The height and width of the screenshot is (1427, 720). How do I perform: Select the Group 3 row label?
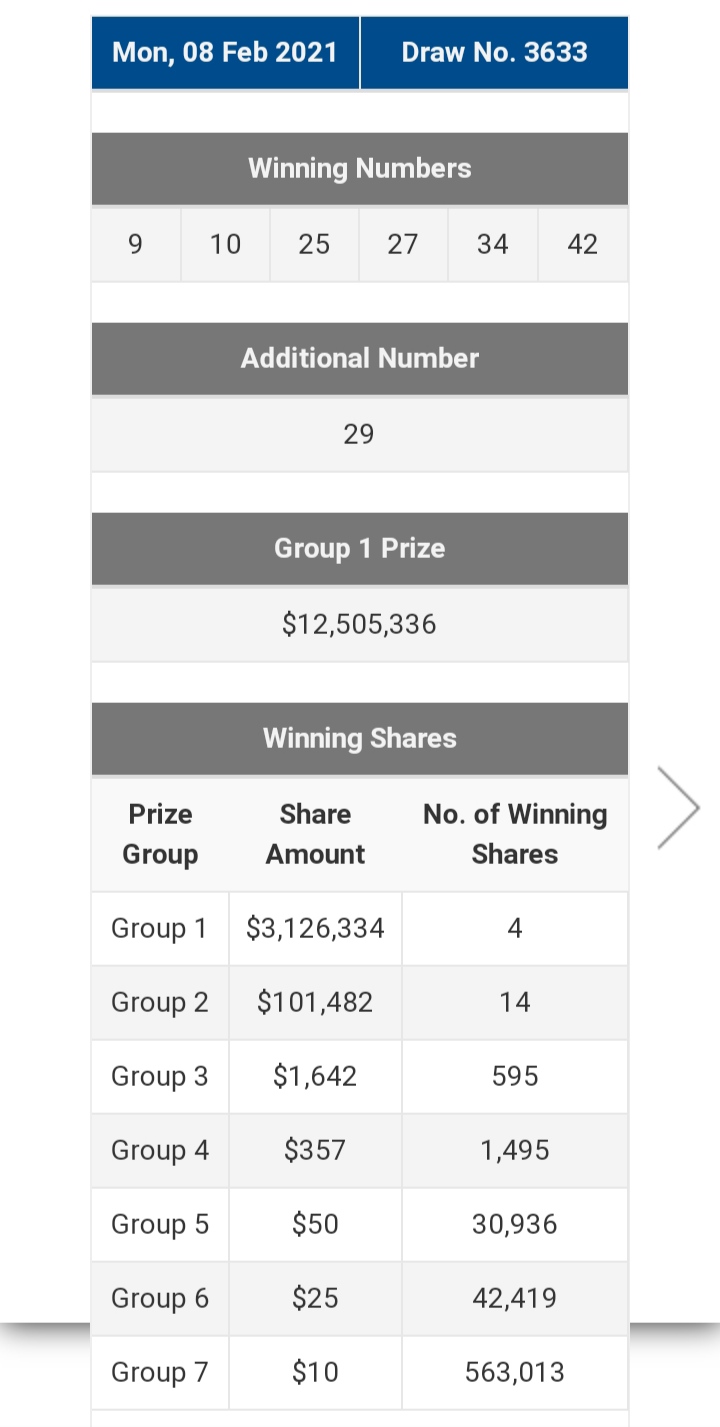(x=160, y=1076)
